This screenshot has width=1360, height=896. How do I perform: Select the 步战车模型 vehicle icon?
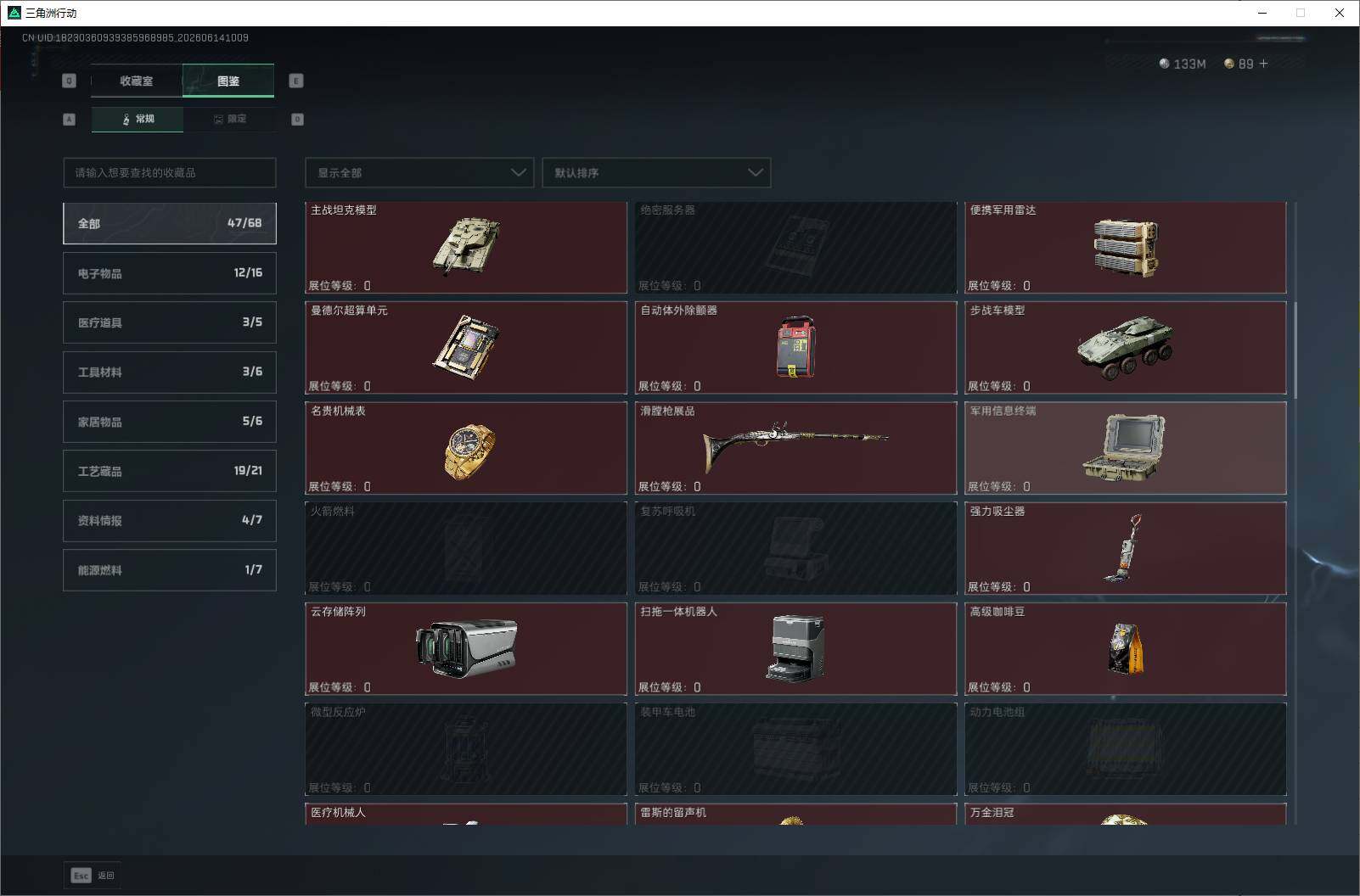click(1126, 348)
